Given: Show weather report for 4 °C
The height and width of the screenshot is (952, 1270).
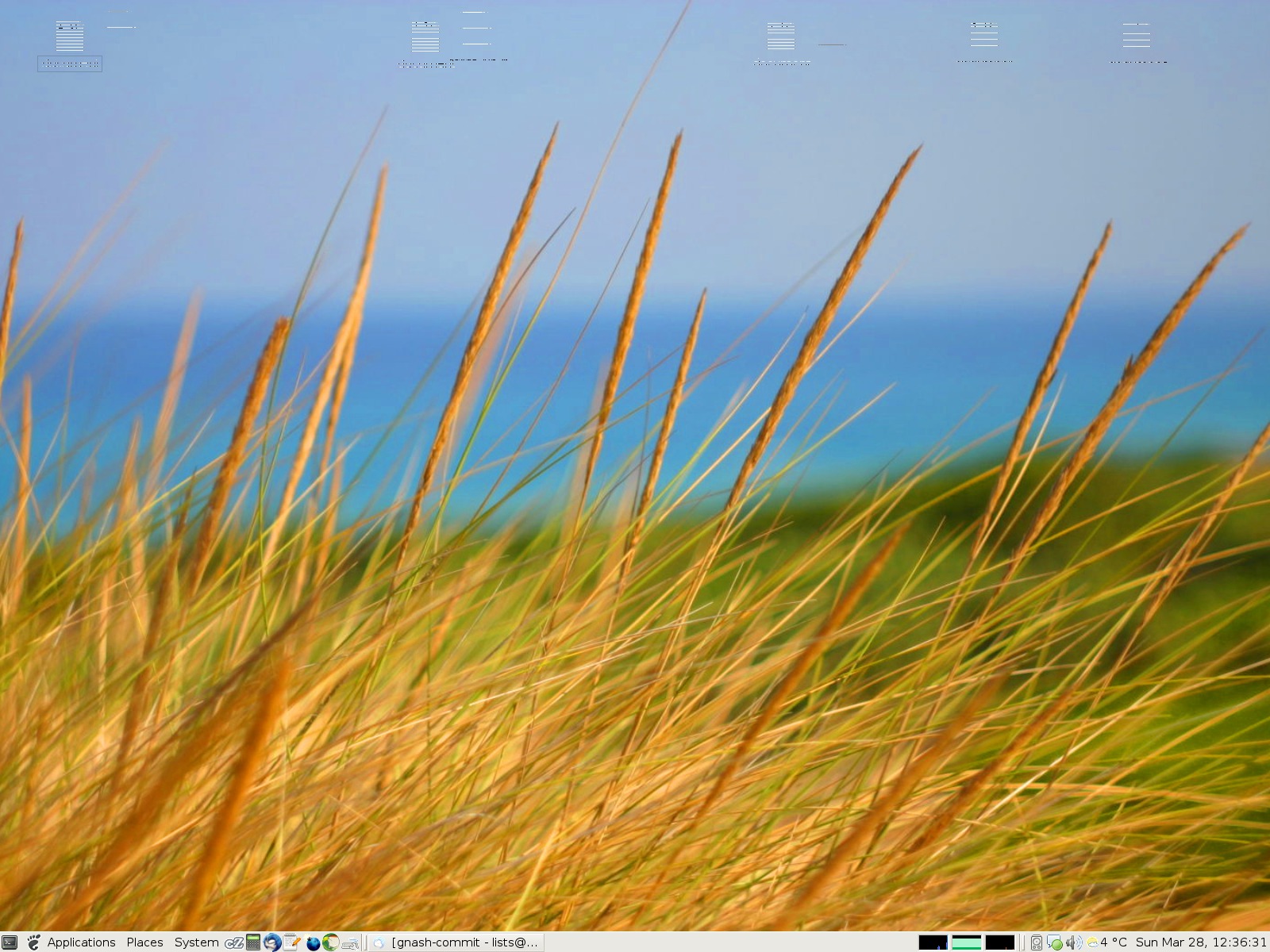Looking at the screenshot, I should pyautogui.click(x=1106, y=942).
